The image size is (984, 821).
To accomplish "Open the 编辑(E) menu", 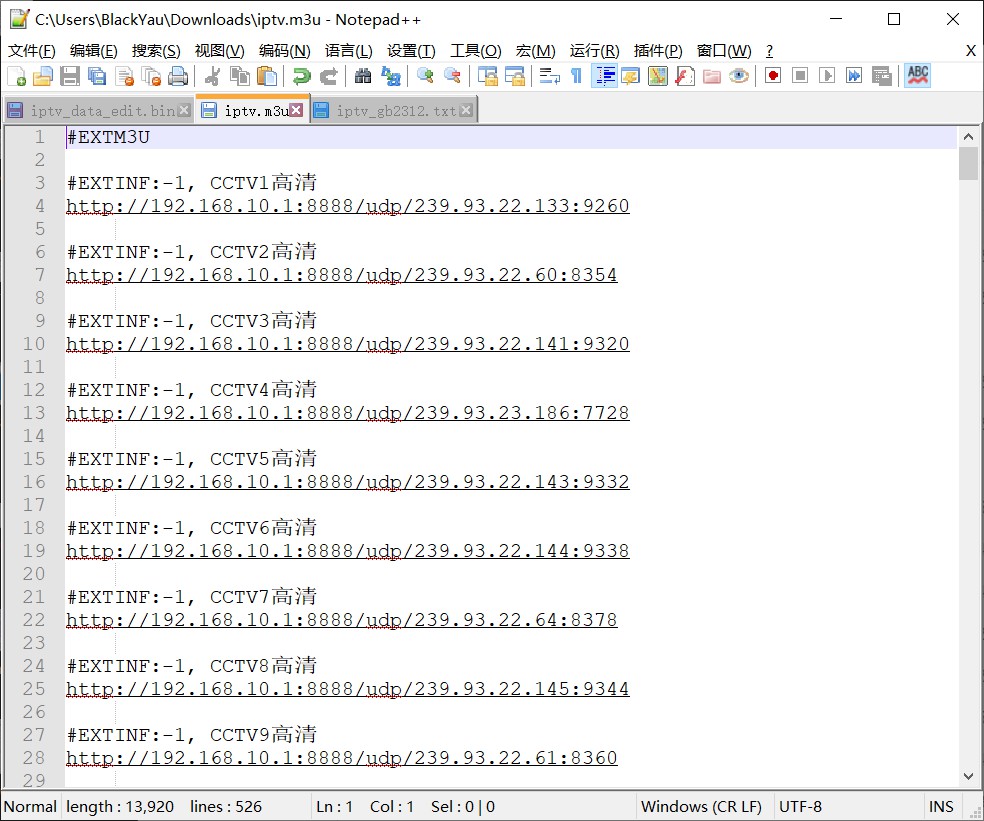I will point(94,51).
